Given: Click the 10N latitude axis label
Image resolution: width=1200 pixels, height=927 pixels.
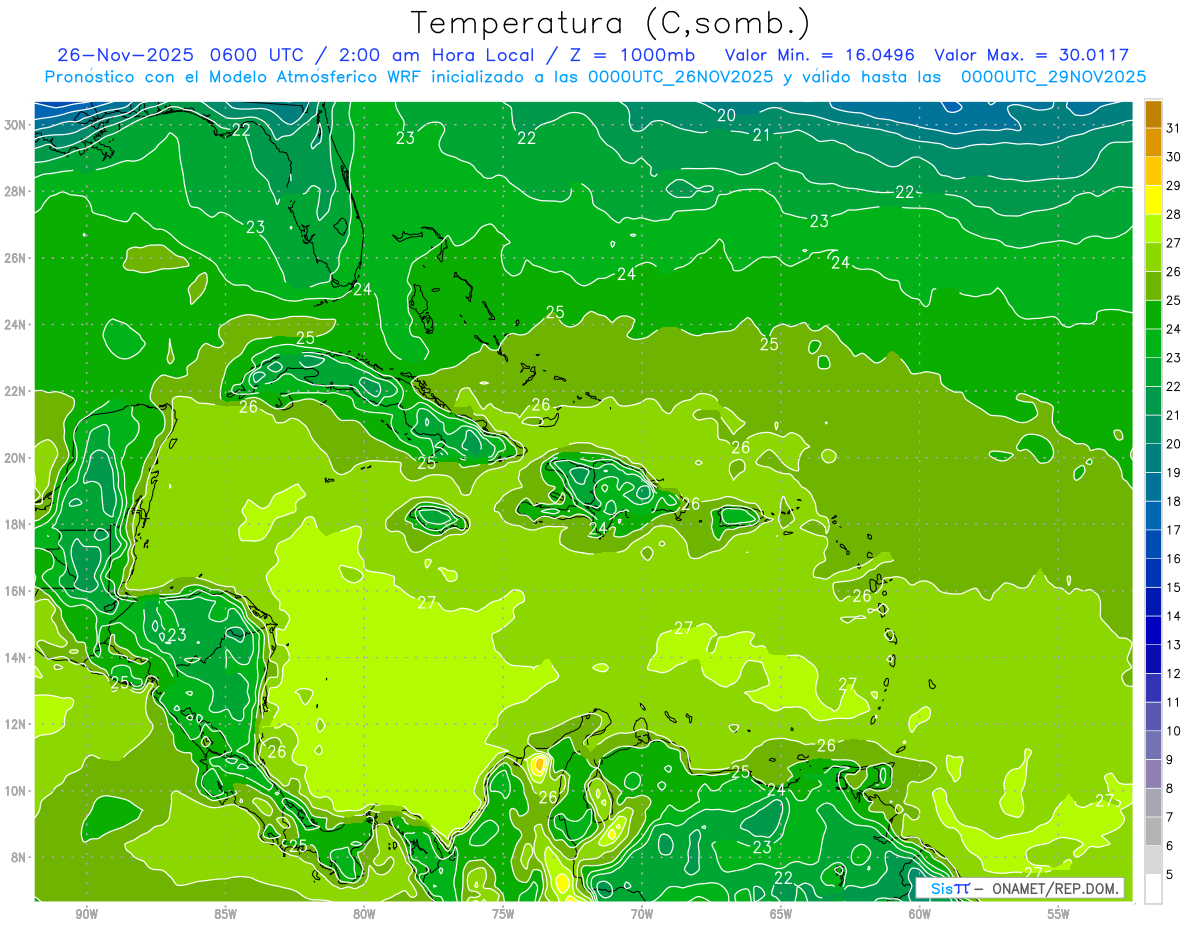Looking at the screenshot, I should [x=16, y=790].
